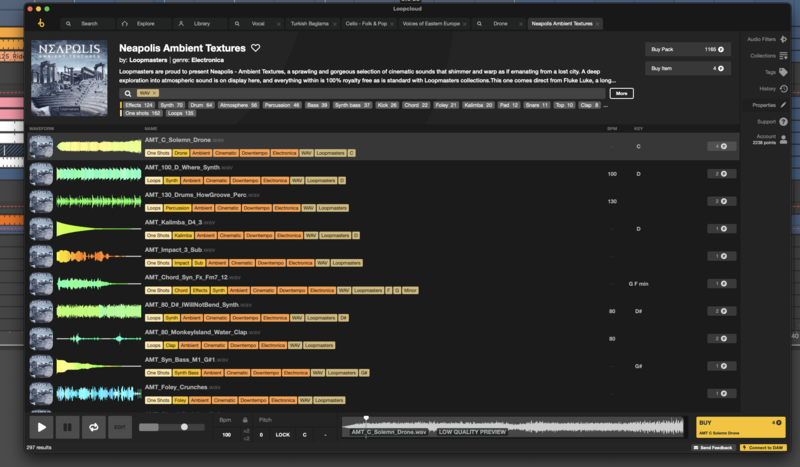Filter by the Effects 124 tag

(139, 105)
